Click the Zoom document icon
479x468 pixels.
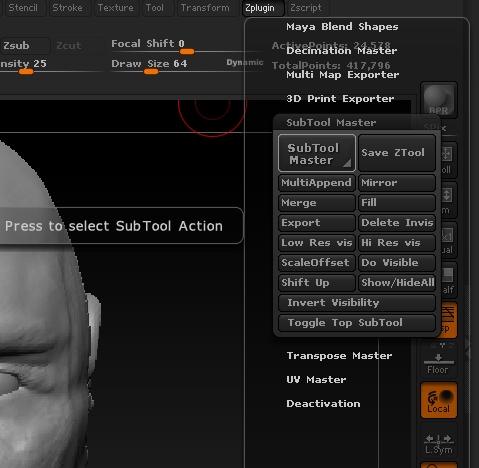click(x=449, y=200)
